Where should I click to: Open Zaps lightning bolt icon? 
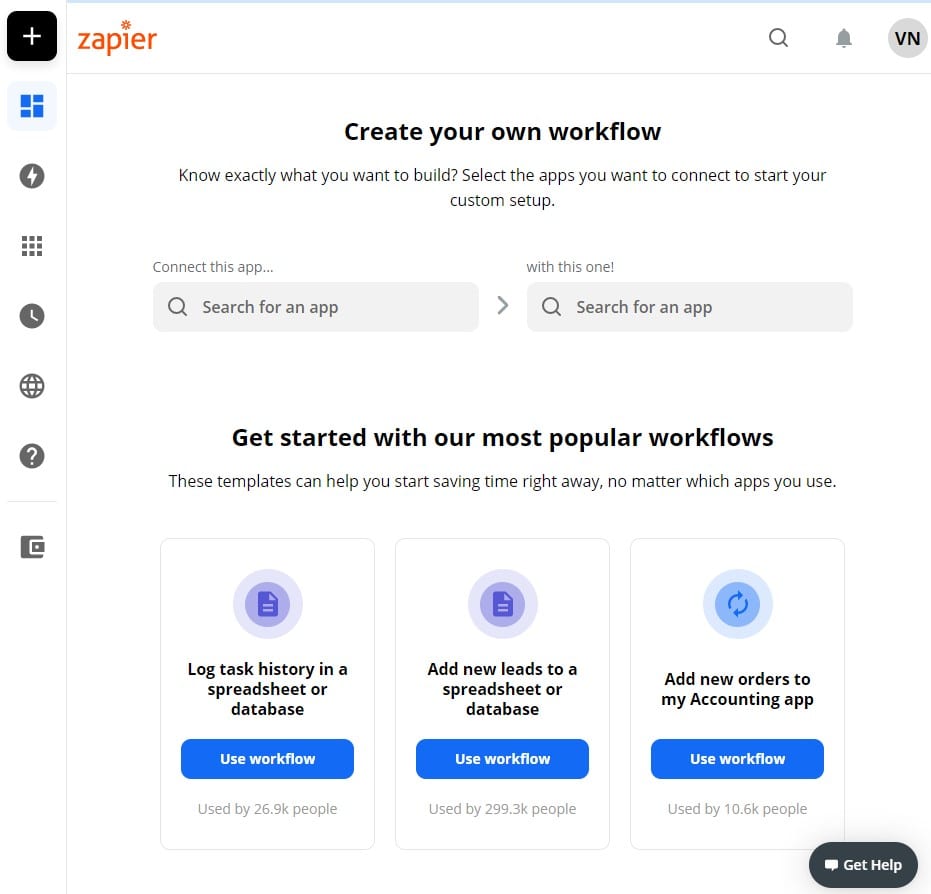tap(32, 177)
